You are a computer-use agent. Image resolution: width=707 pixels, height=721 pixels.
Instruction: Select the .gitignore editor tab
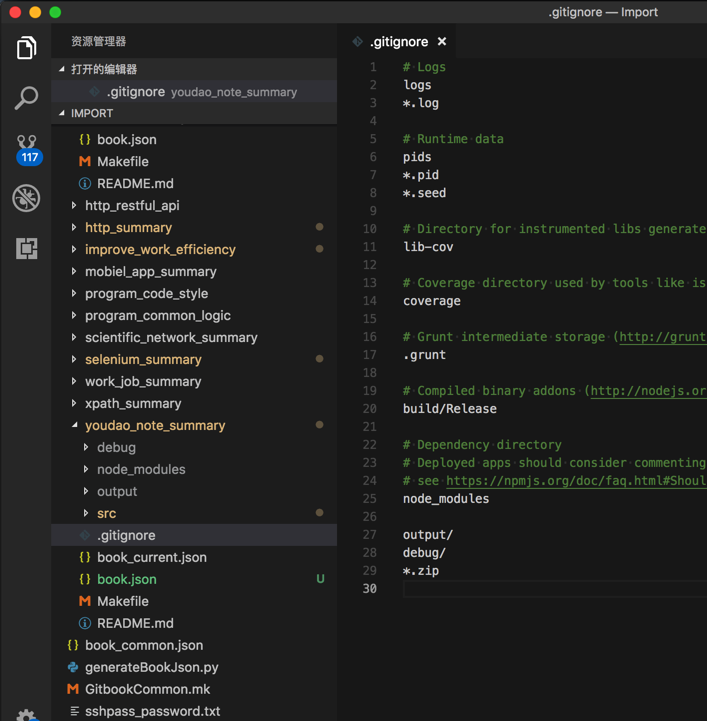tap(398, 41)
